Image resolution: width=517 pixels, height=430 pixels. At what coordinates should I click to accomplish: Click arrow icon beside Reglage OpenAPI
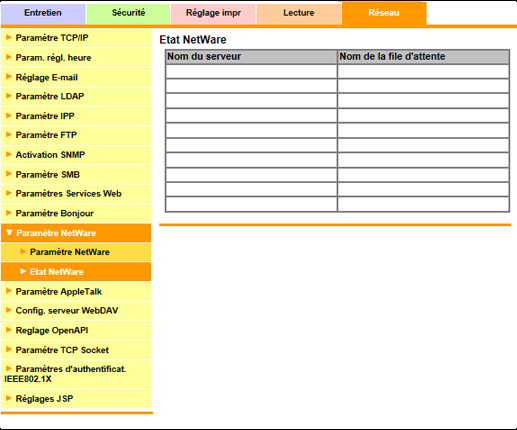[9, 330]
